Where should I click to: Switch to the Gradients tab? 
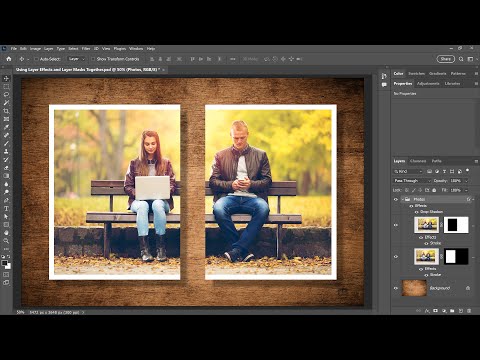click(438, 74)
